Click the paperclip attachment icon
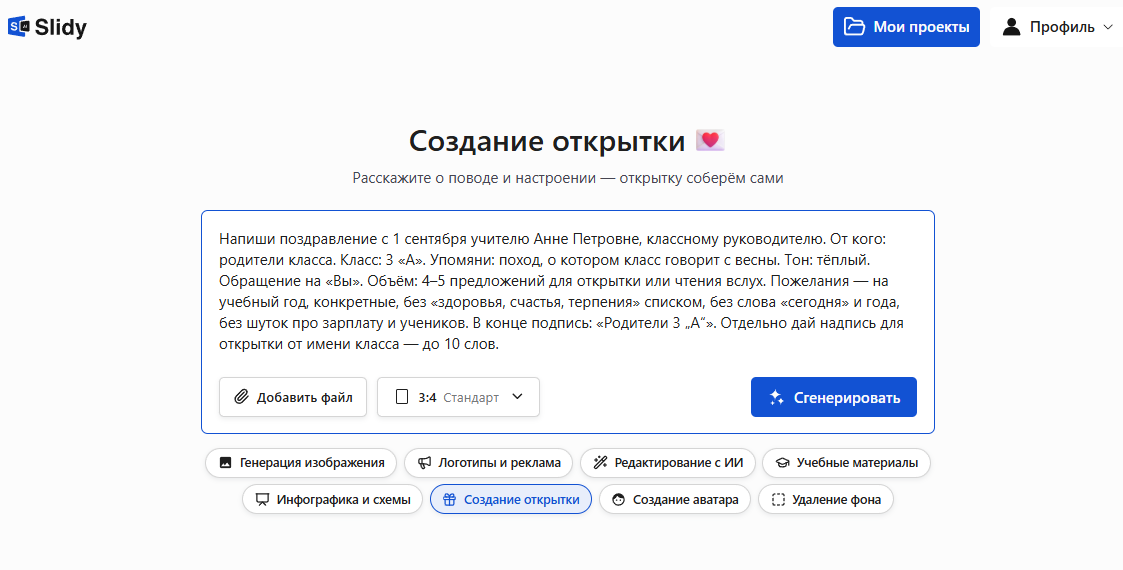 [x=242, y=397]
